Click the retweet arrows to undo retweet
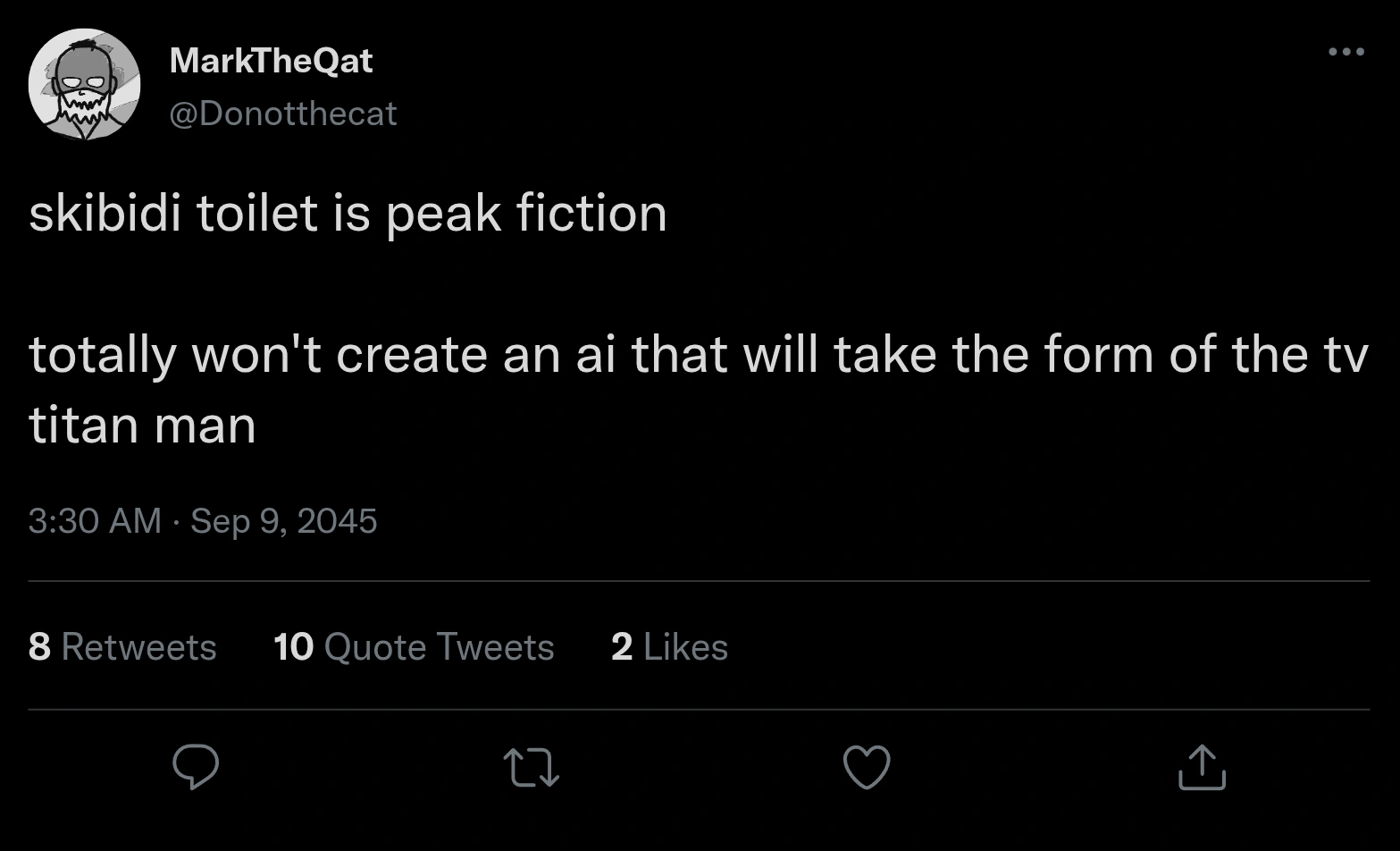The image size is (1400, 851). point(531,768)
